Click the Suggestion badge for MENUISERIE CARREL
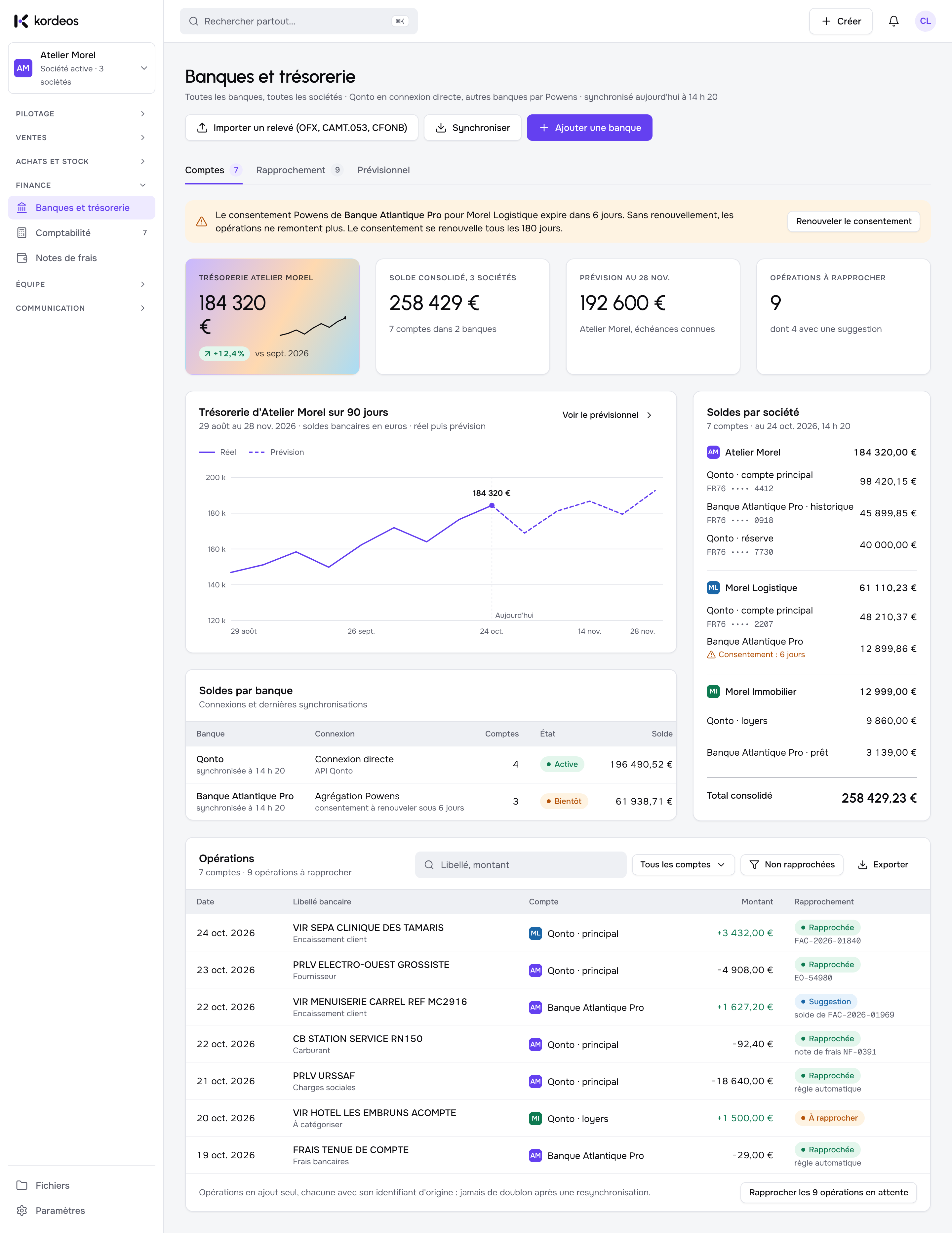This screenshot has height=1233, width=952. click(825, 1002)
